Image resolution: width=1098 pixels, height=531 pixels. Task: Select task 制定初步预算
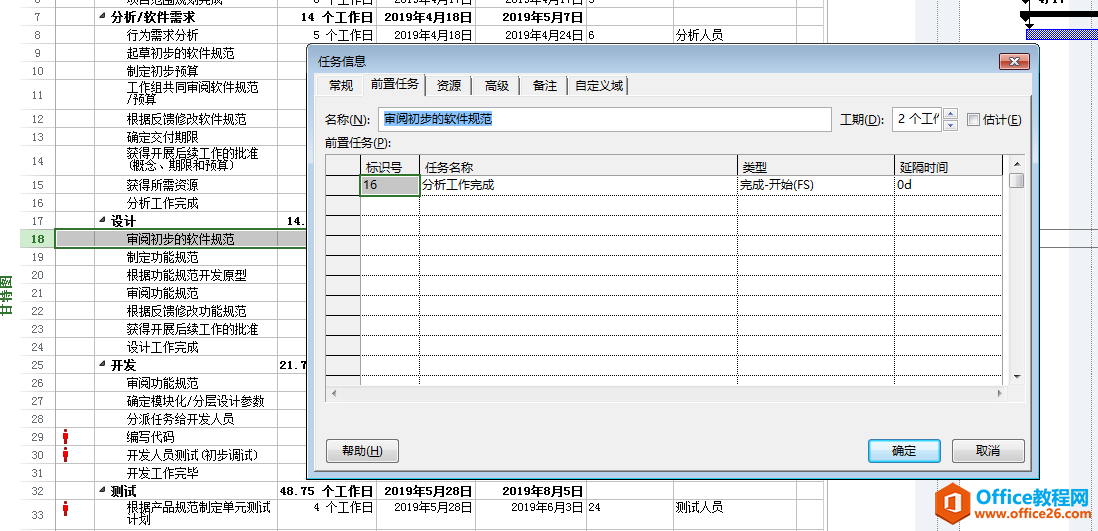(162, 71)
